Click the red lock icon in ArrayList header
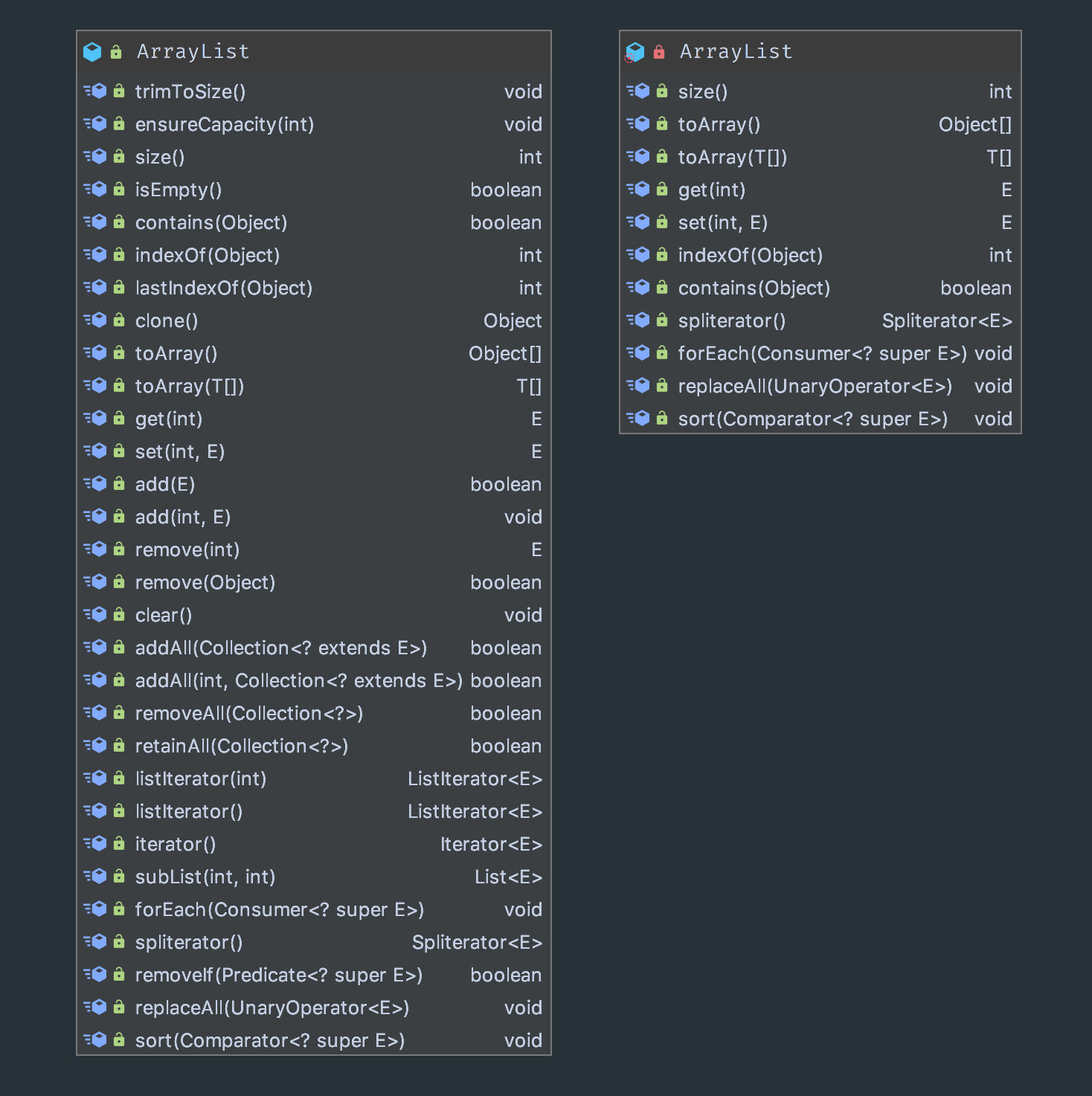1092x1096 pixels. 658,52
